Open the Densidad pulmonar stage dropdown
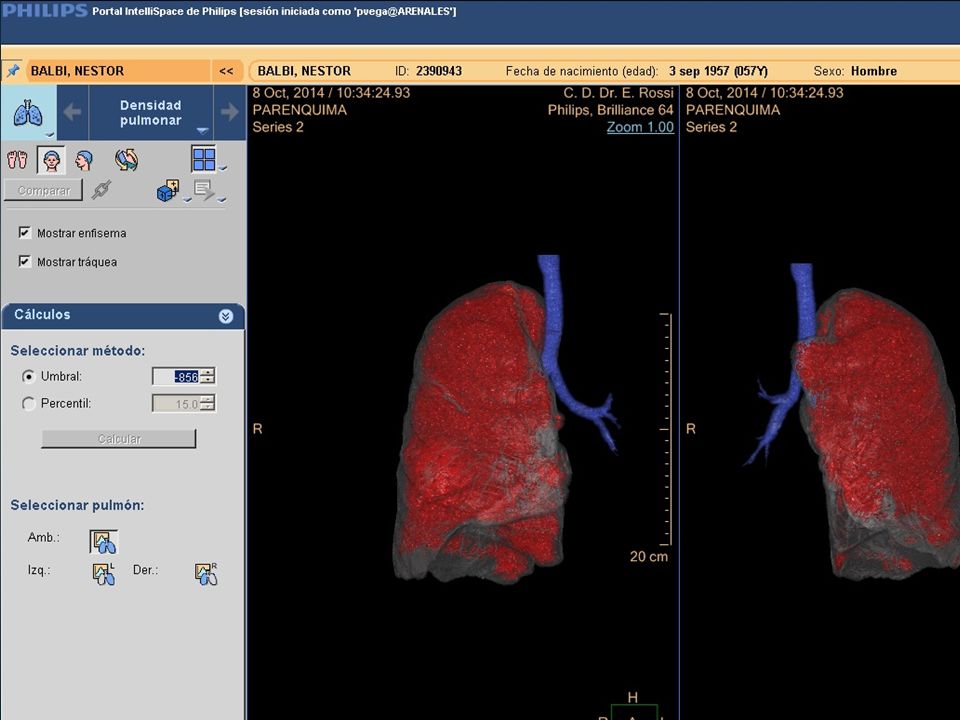960x720 pixels. [203, 130]
